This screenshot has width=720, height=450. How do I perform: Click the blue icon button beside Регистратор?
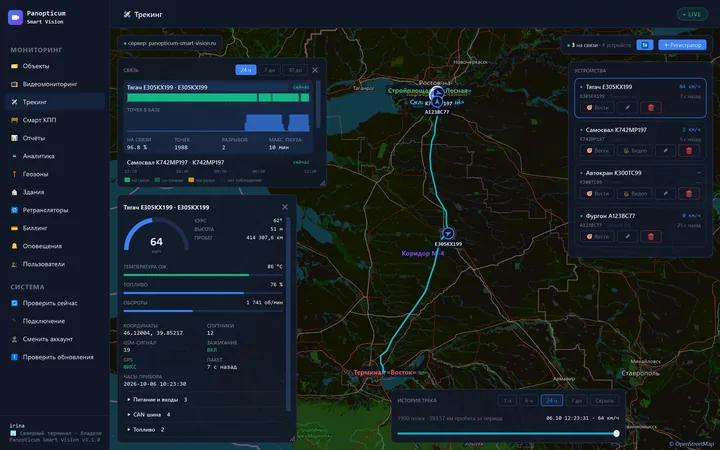pyautogui.click(x=645, y=45)
